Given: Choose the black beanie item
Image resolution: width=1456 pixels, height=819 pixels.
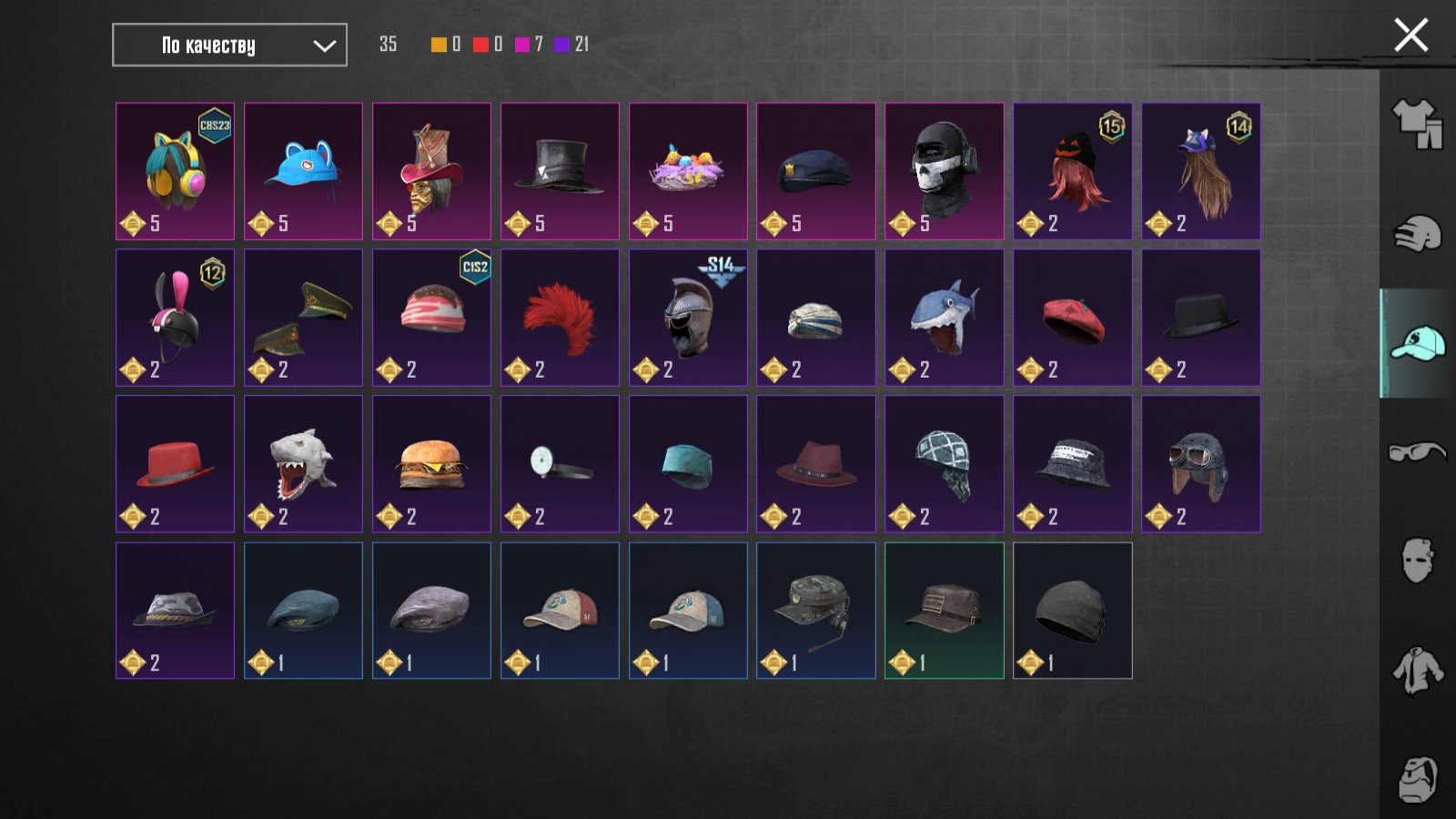Looking at the screenshot, I should click(x=1072, y=611).
